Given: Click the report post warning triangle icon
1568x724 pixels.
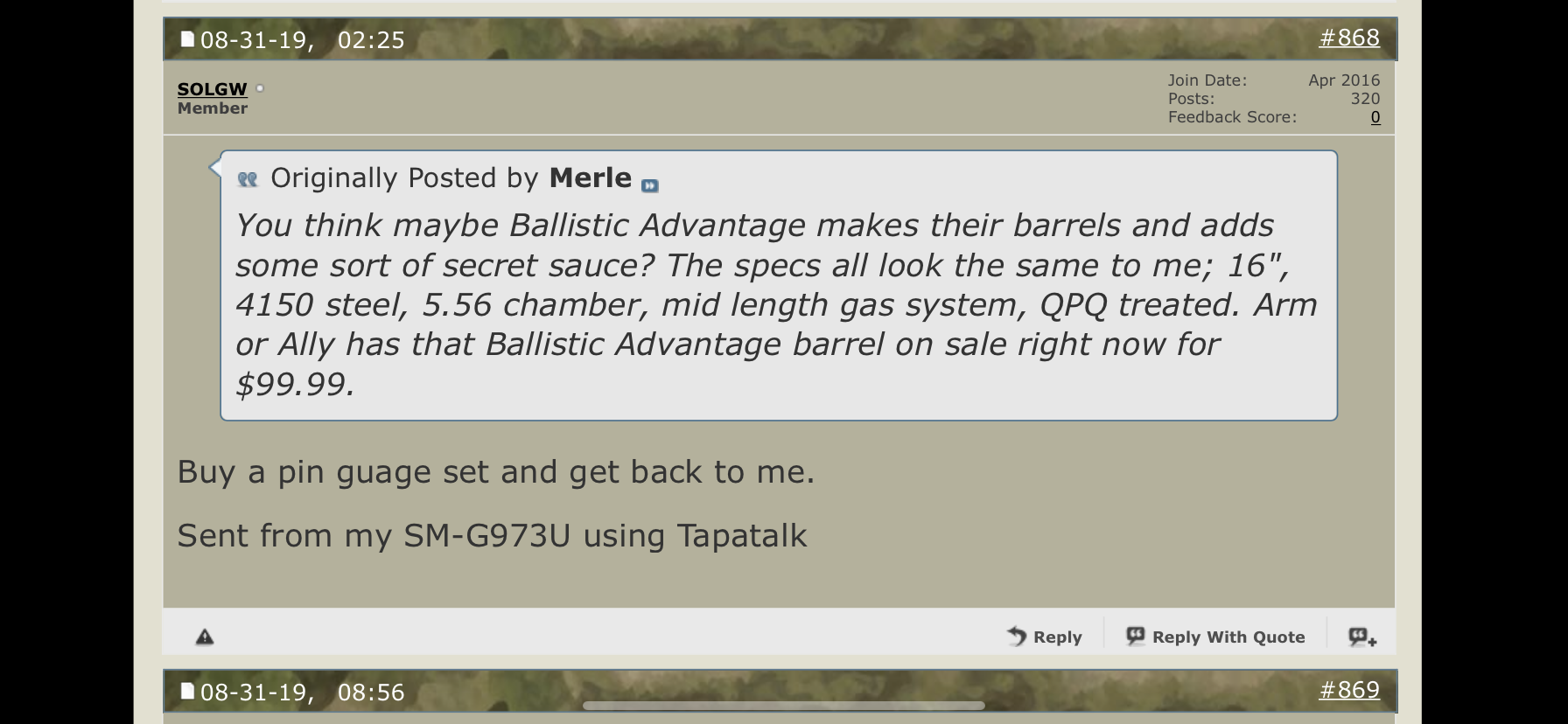Looking at the screenshot, I should tap(205, 637).
